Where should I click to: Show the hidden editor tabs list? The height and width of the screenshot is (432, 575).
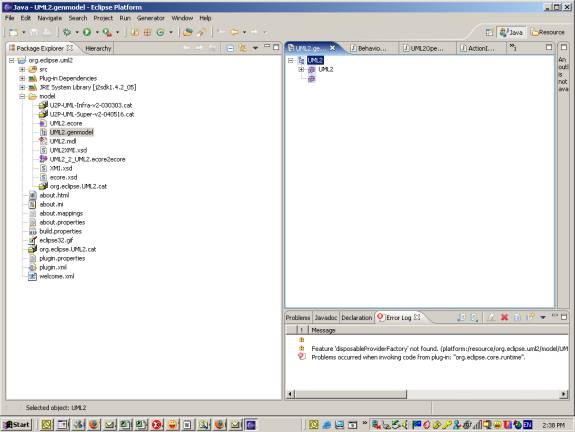coord(513,47)
